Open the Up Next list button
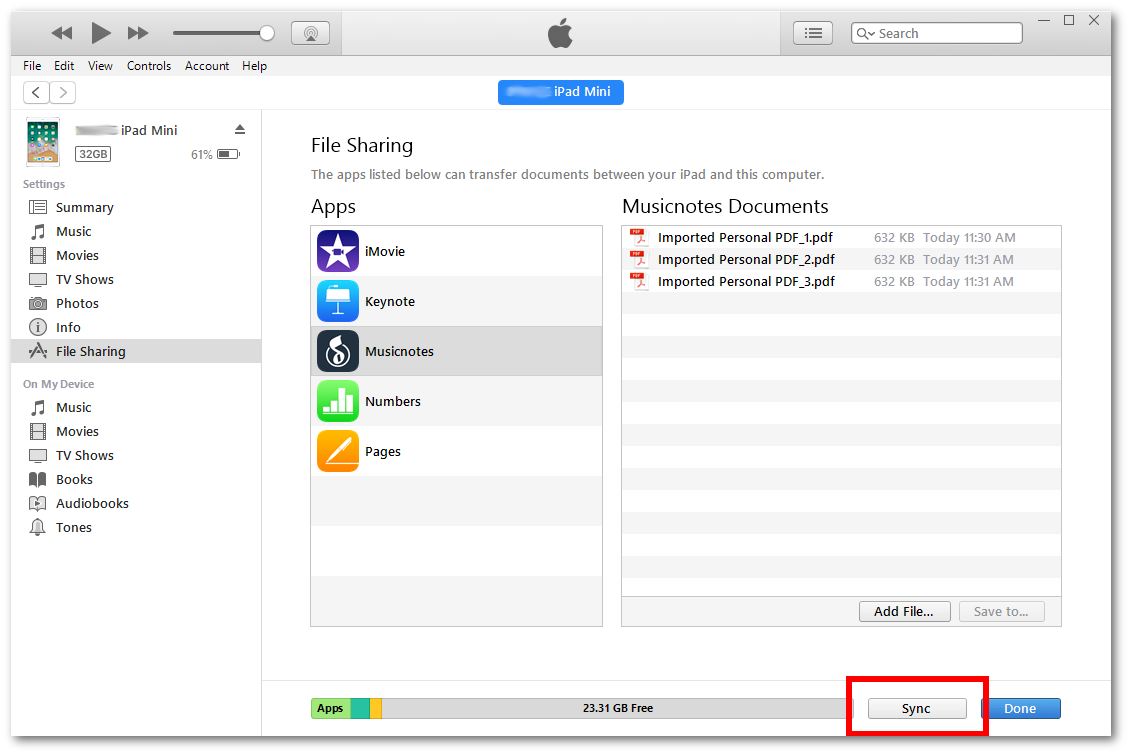This screenshot has height=755, width=1130. click(x=813, y=33)
